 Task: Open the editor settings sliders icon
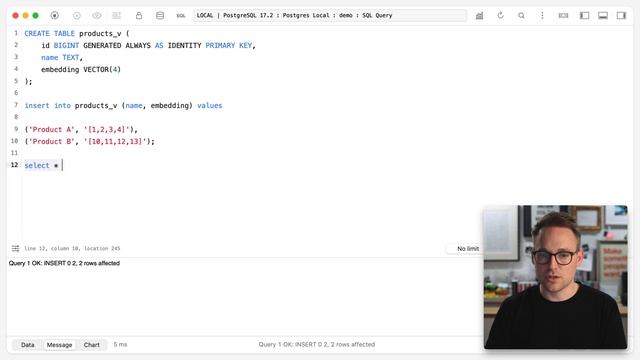point(16,248)
